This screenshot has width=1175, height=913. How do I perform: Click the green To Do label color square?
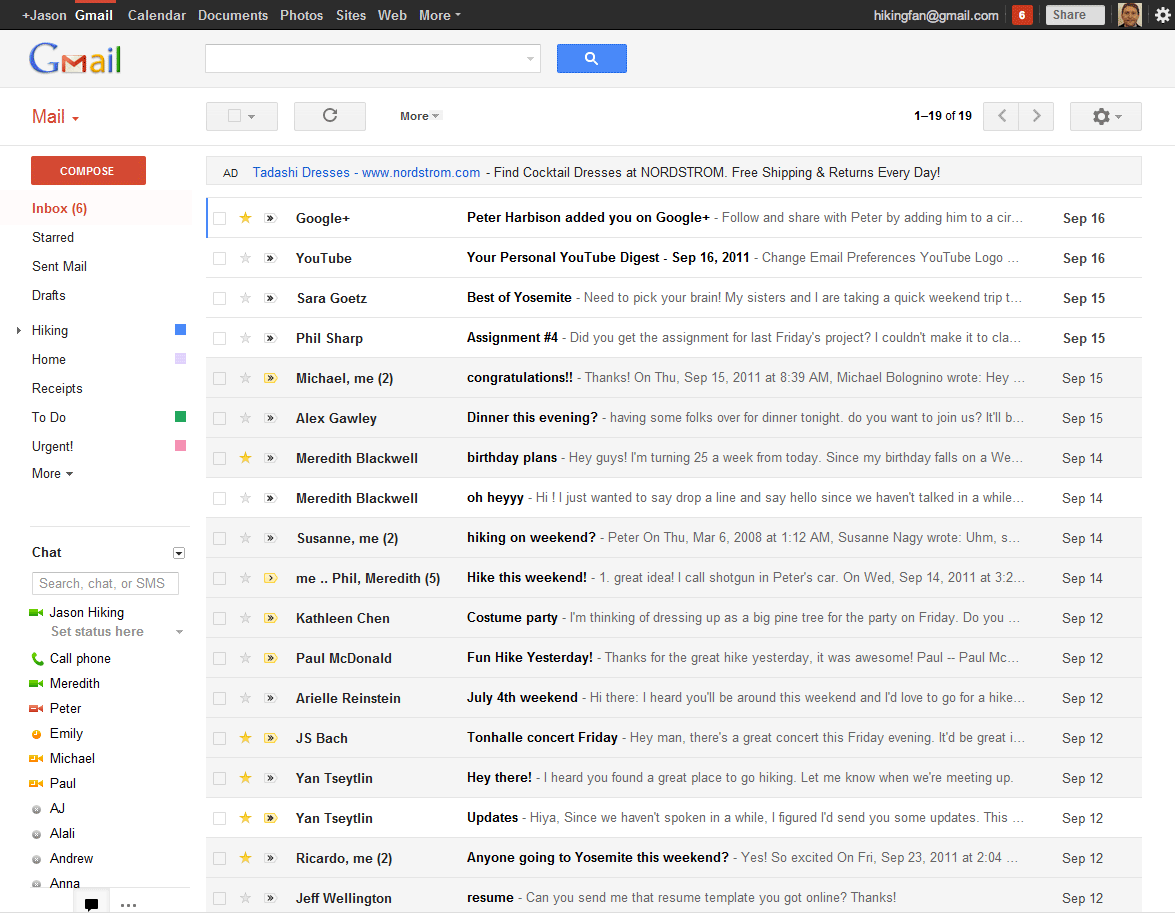click(180, 417)
